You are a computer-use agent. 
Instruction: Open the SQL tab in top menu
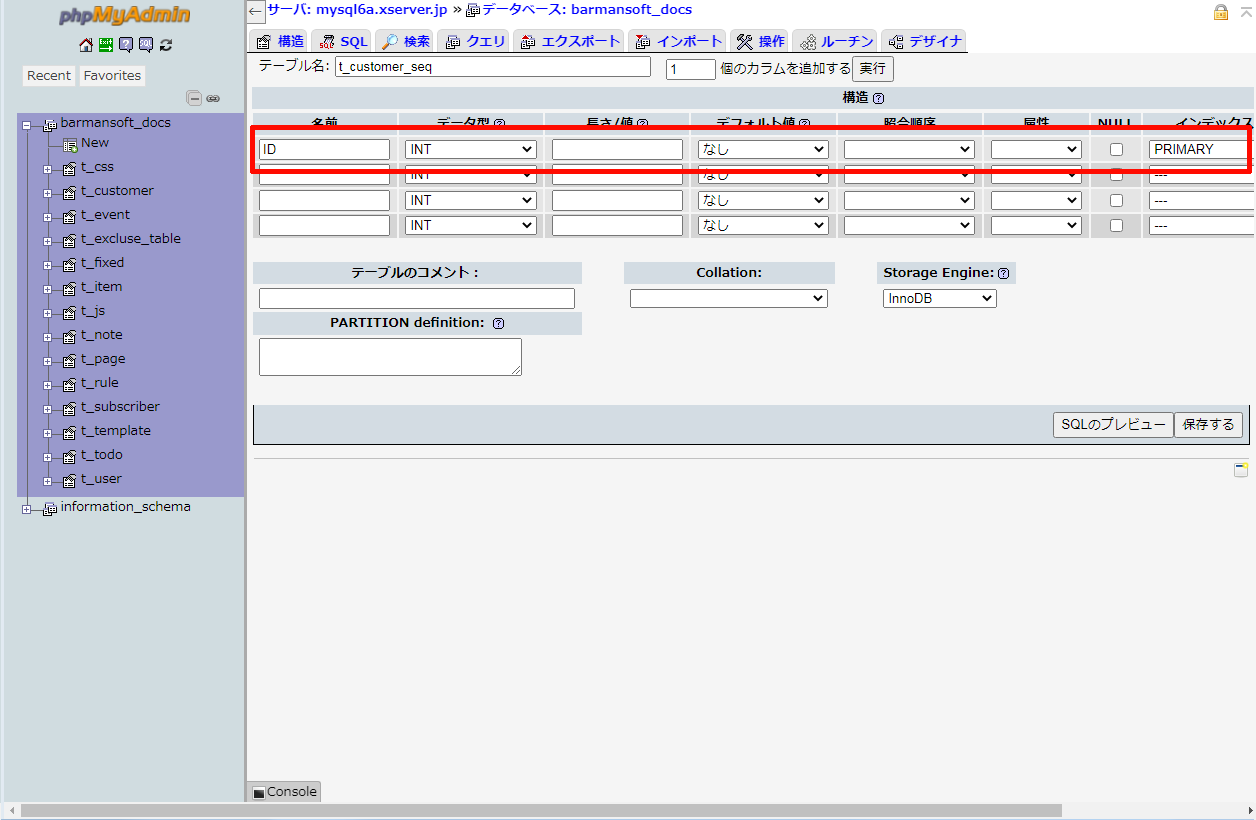342,41
